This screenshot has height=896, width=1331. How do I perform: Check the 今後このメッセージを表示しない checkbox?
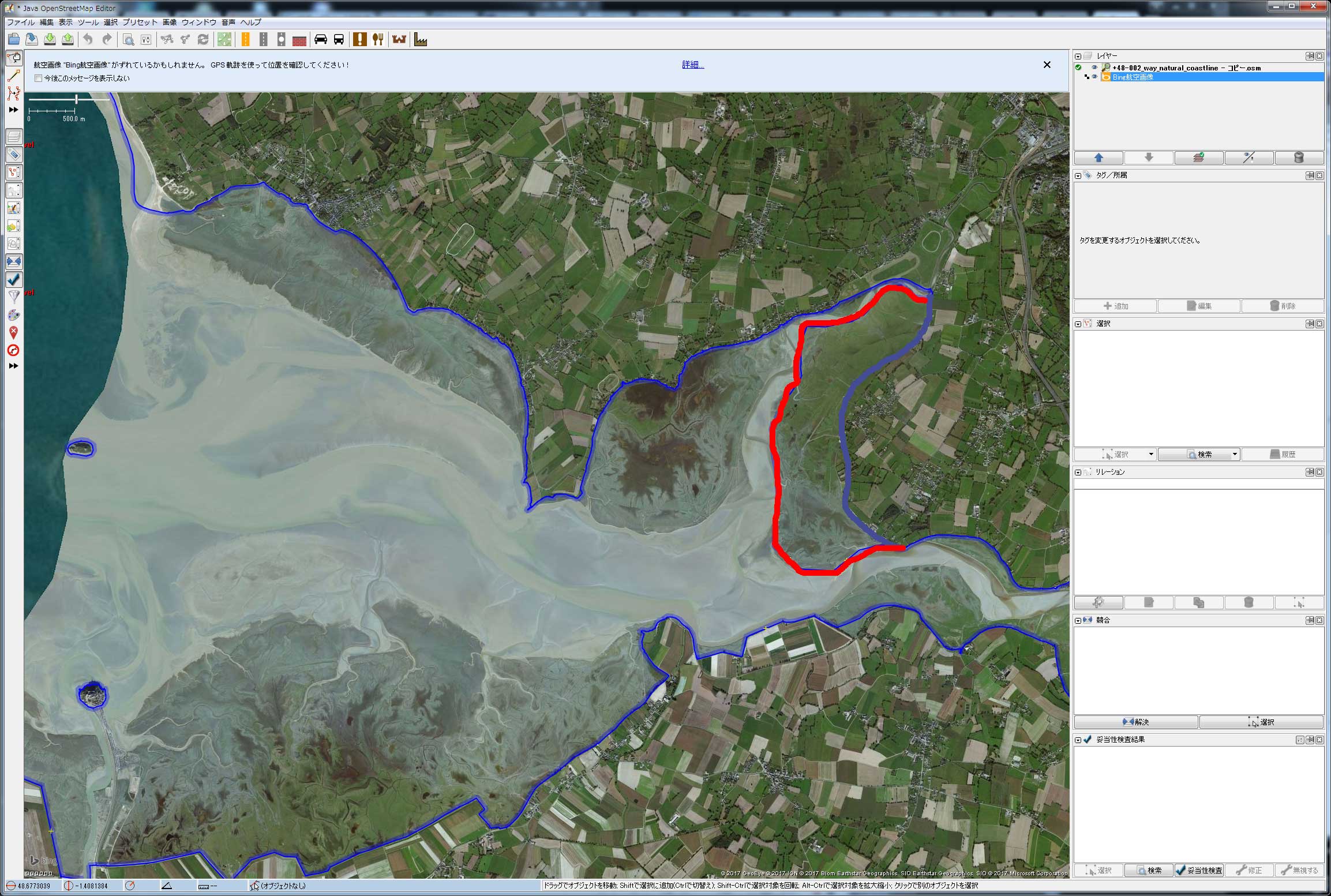(x=39, y=78)
